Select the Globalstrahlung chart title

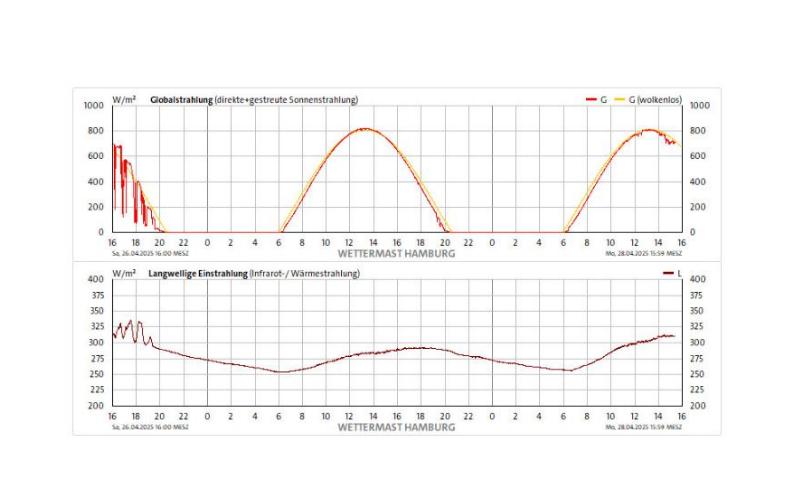pos(181,100)
